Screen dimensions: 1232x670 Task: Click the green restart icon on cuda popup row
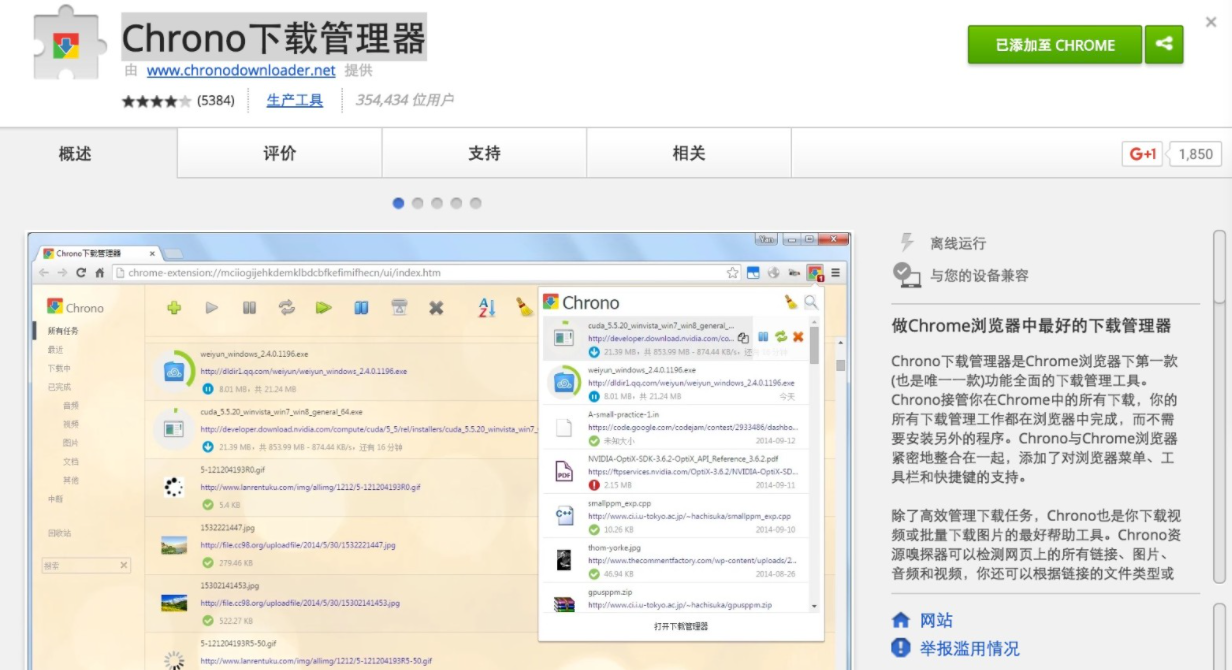(781, 337)
